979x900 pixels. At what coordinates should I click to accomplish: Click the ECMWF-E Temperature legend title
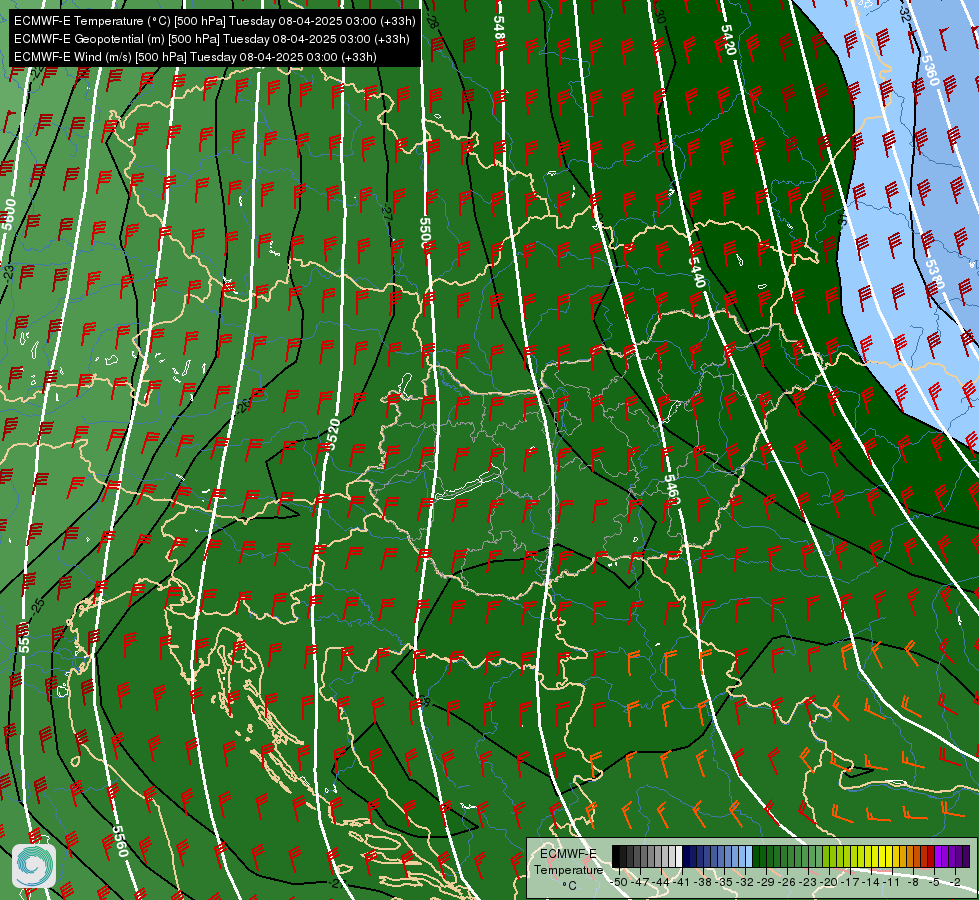(x=568, y=862)
